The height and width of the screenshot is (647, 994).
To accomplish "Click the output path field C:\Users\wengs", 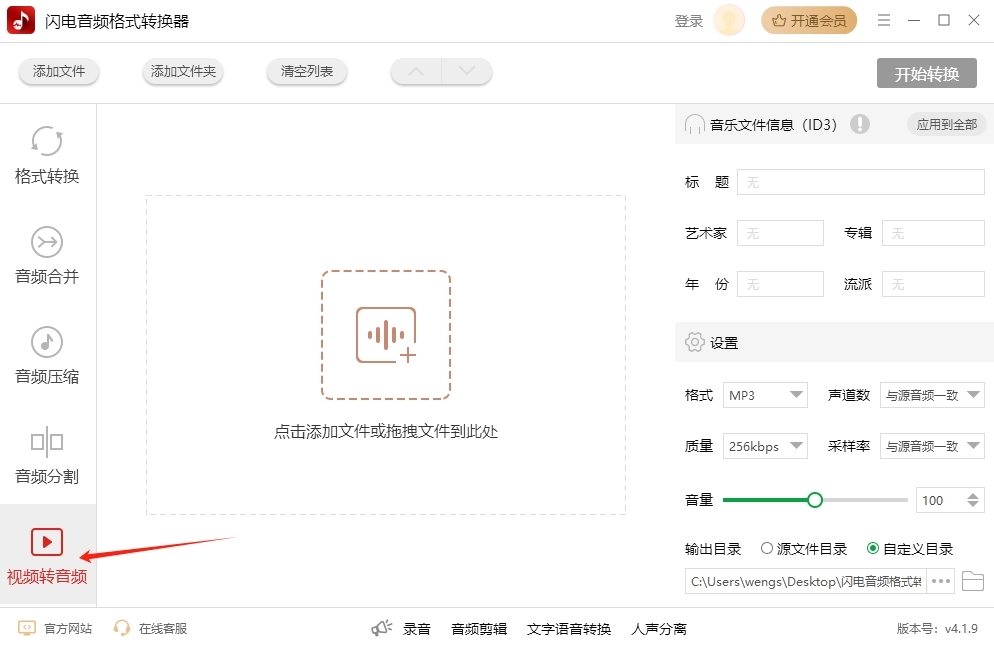I will (806, 581).
